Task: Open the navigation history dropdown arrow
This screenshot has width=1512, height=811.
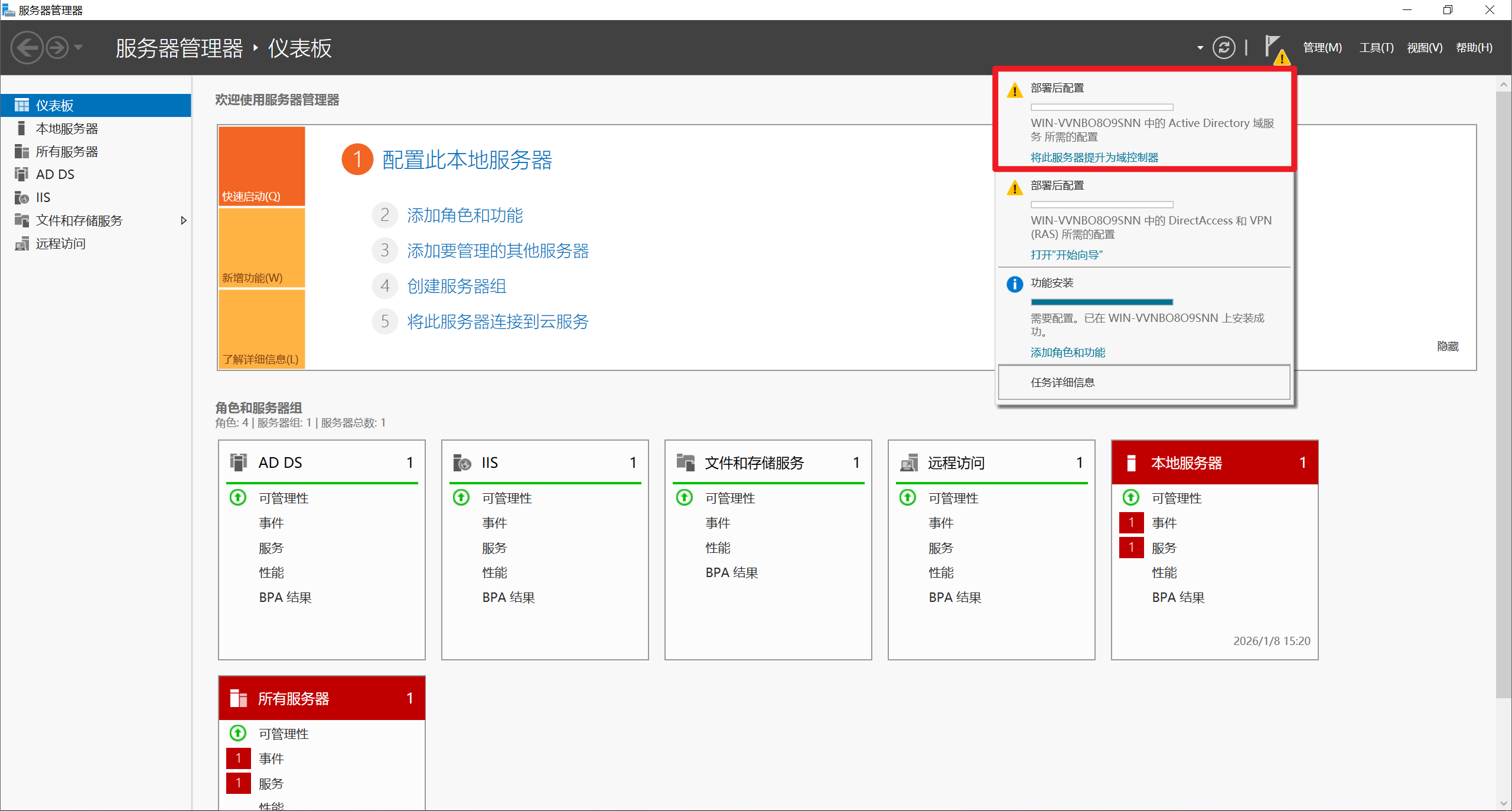Action: pos(78,47)
